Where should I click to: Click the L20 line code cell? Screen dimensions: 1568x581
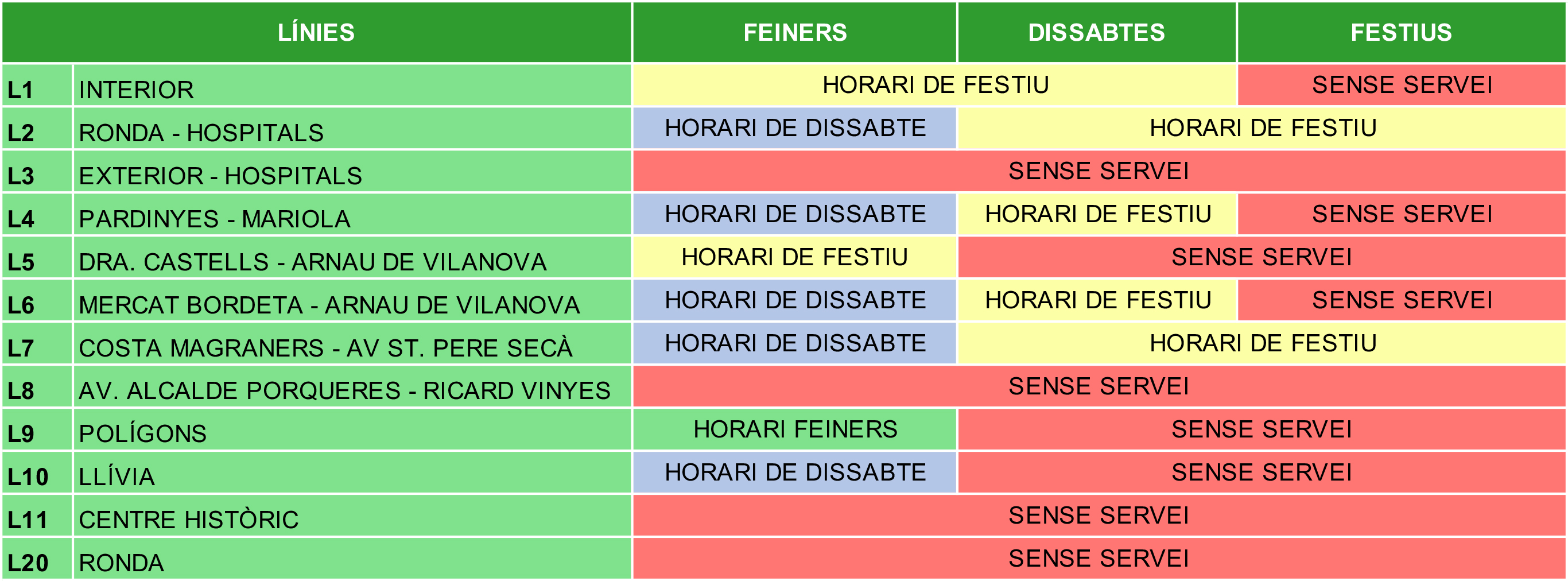point(37,559)
